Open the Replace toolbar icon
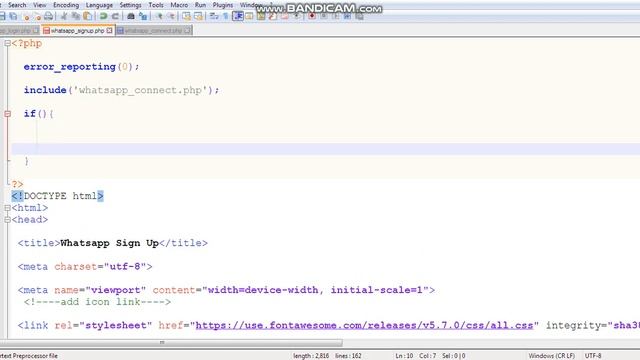Screen dimensions: 640x360 [142, 16]
